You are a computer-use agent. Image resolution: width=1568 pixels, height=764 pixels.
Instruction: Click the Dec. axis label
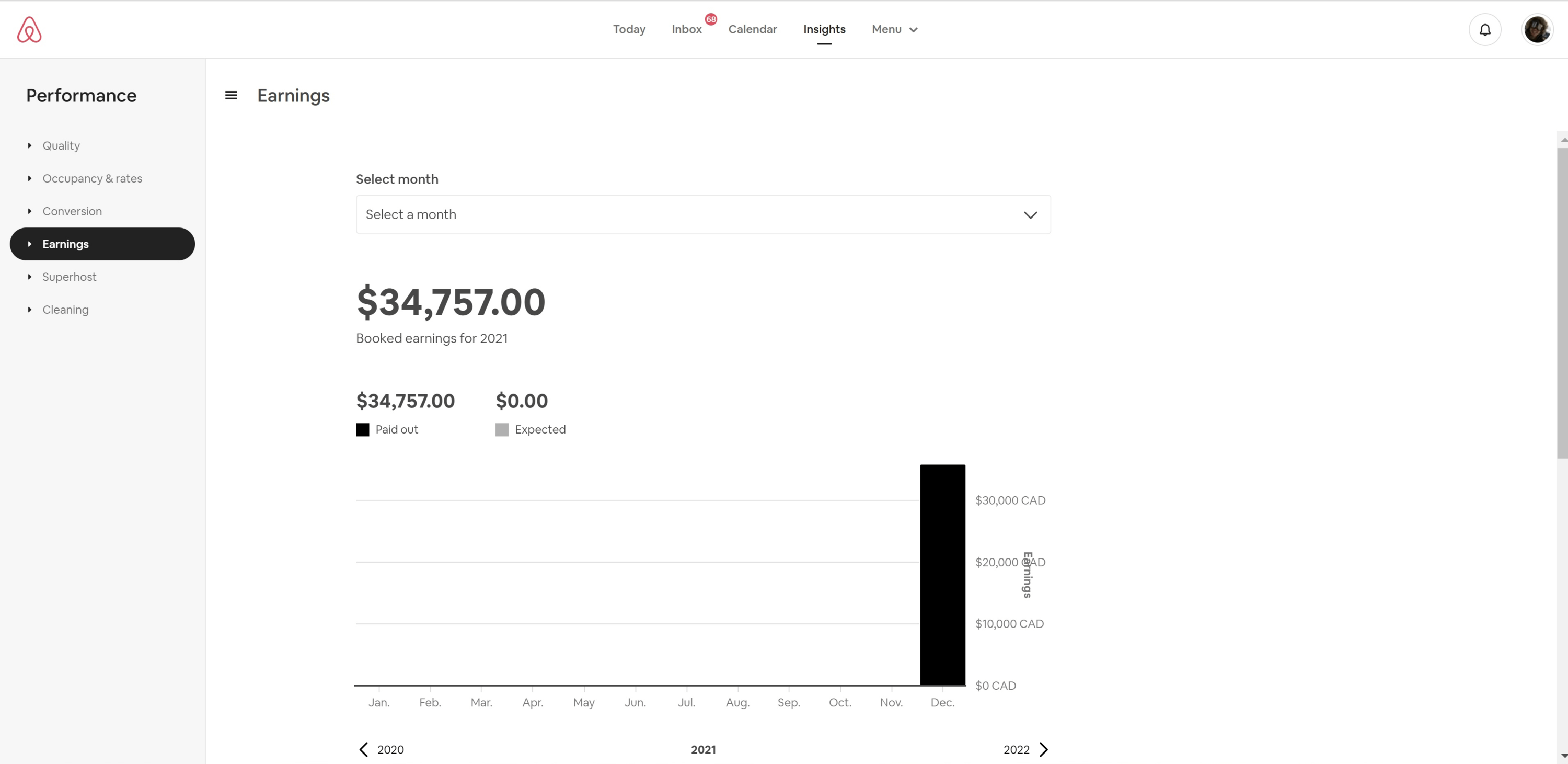coord(942,702)
